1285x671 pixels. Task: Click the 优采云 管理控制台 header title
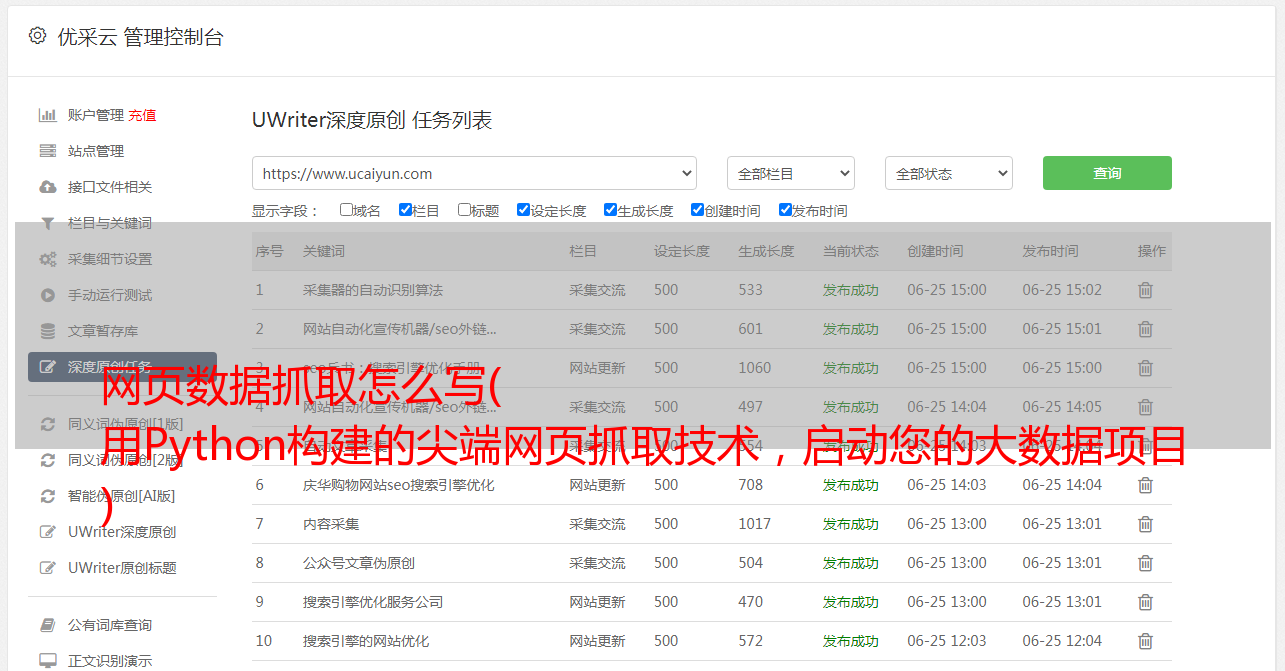point(140,37)
